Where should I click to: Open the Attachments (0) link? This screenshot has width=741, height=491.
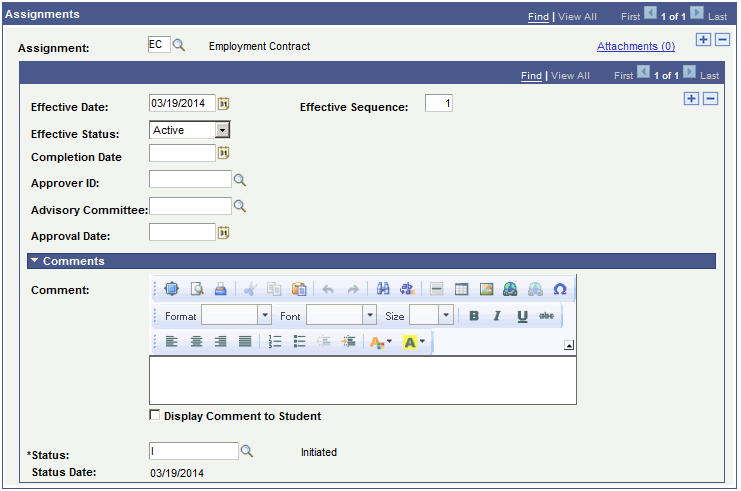[x=636, y=46]
